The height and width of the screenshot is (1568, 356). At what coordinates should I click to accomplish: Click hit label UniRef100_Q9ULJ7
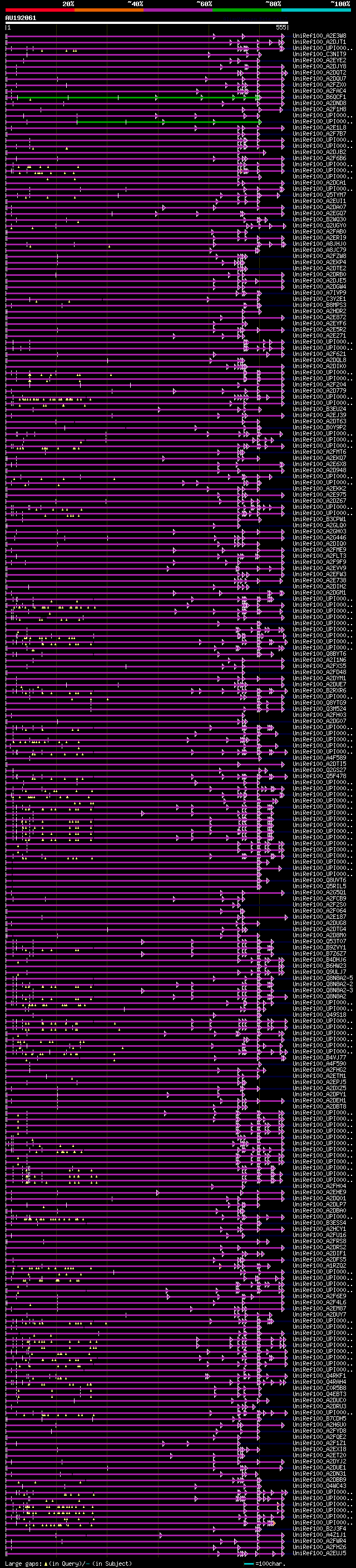tap(319, 972)
